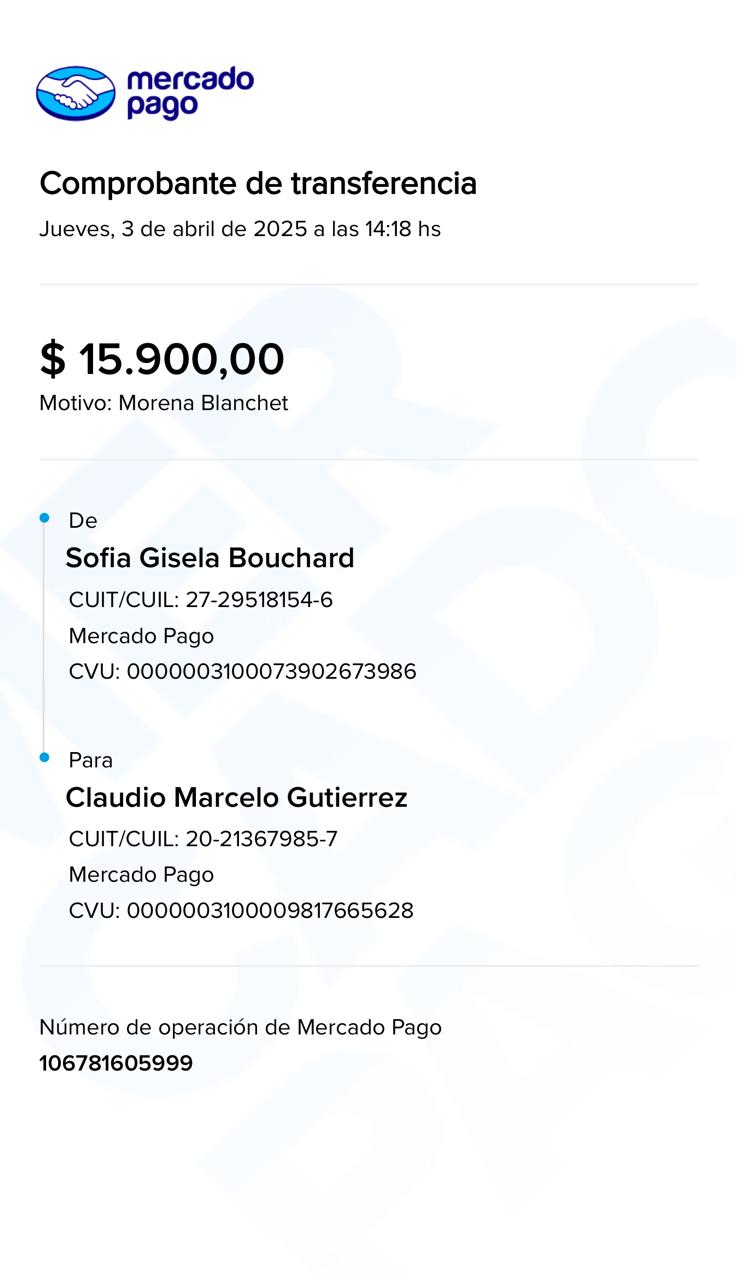
Task: Click the date "Jueves, 3 de abril de 2025"
Action: click(173, 229)
